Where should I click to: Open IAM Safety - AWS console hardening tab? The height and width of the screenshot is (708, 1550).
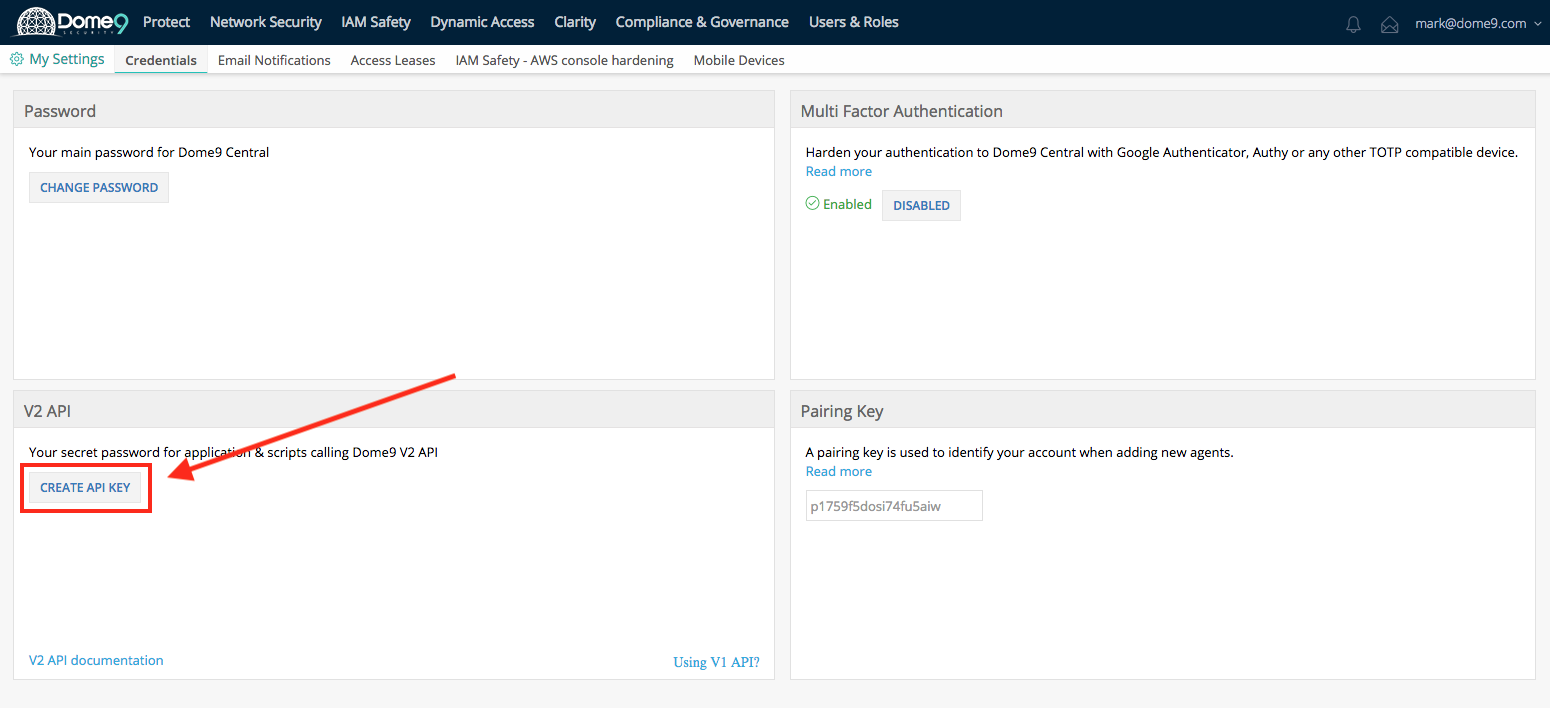click(x=564, y=60)
